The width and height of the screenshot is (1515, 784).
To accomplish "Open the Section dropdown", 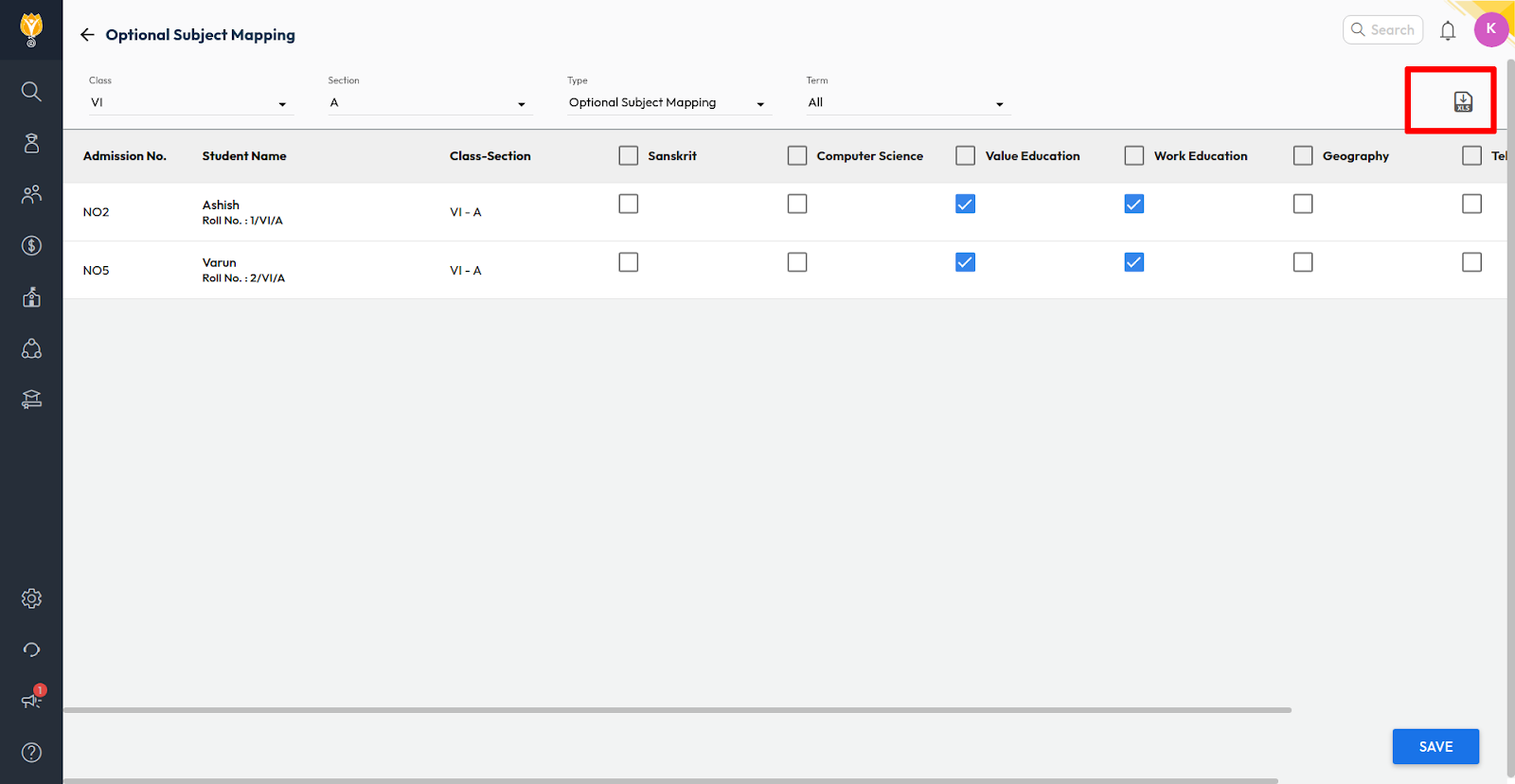I will (429, 103).
